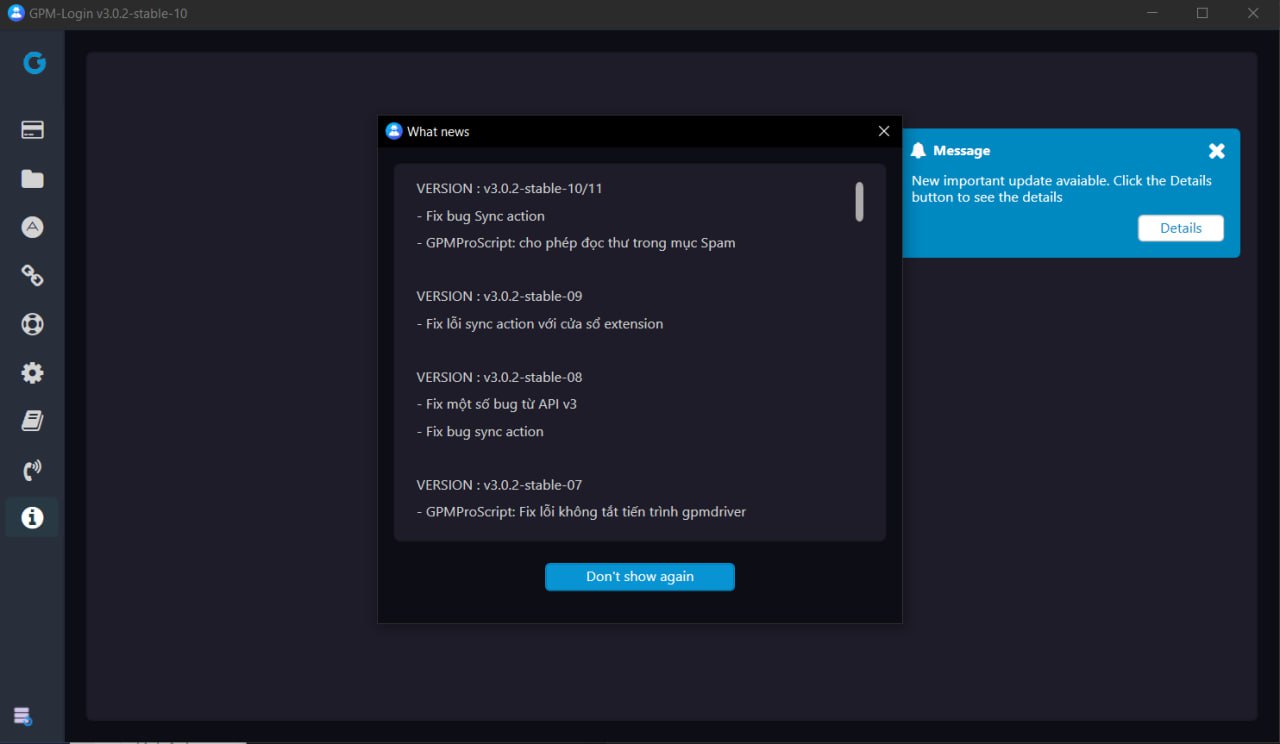Click the phone call icon in the sidebar
1280x744 pixels.
pyautogui.click(x=32, y=470)
